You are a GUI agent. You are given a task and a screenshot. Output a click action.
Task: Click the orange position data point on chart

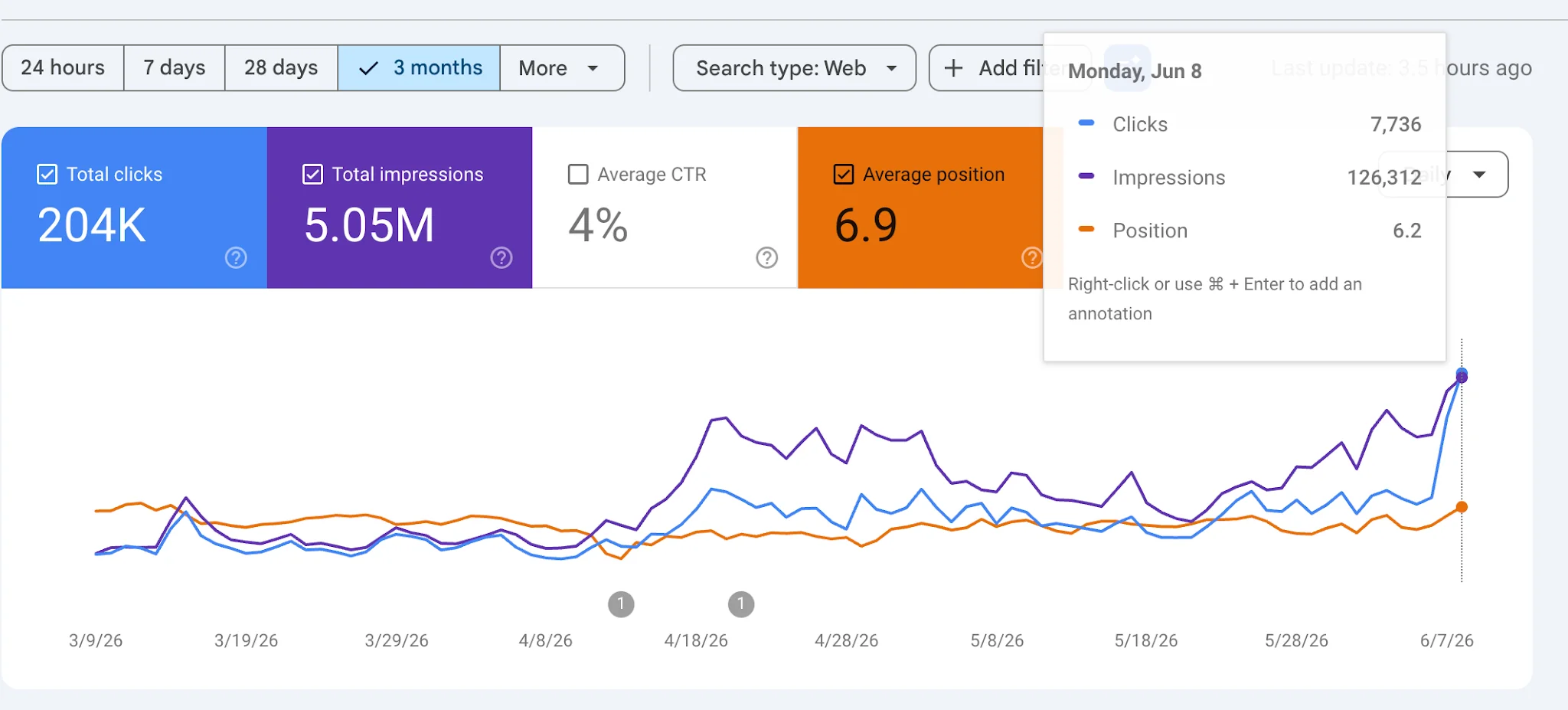pyautogui.click(x=1462, y=507)
